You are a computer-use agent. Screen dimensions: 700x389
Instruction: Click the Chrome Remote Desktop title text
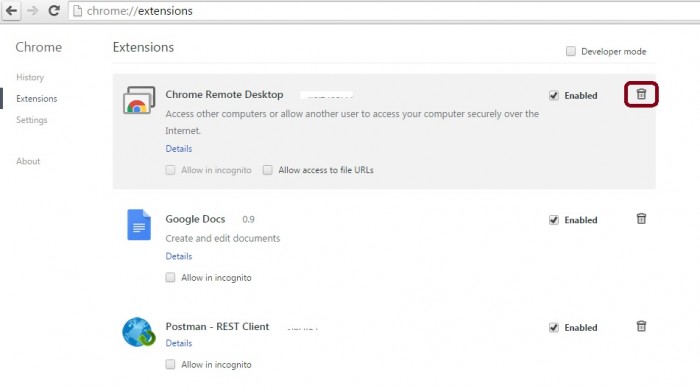click(x=224, y=95)
